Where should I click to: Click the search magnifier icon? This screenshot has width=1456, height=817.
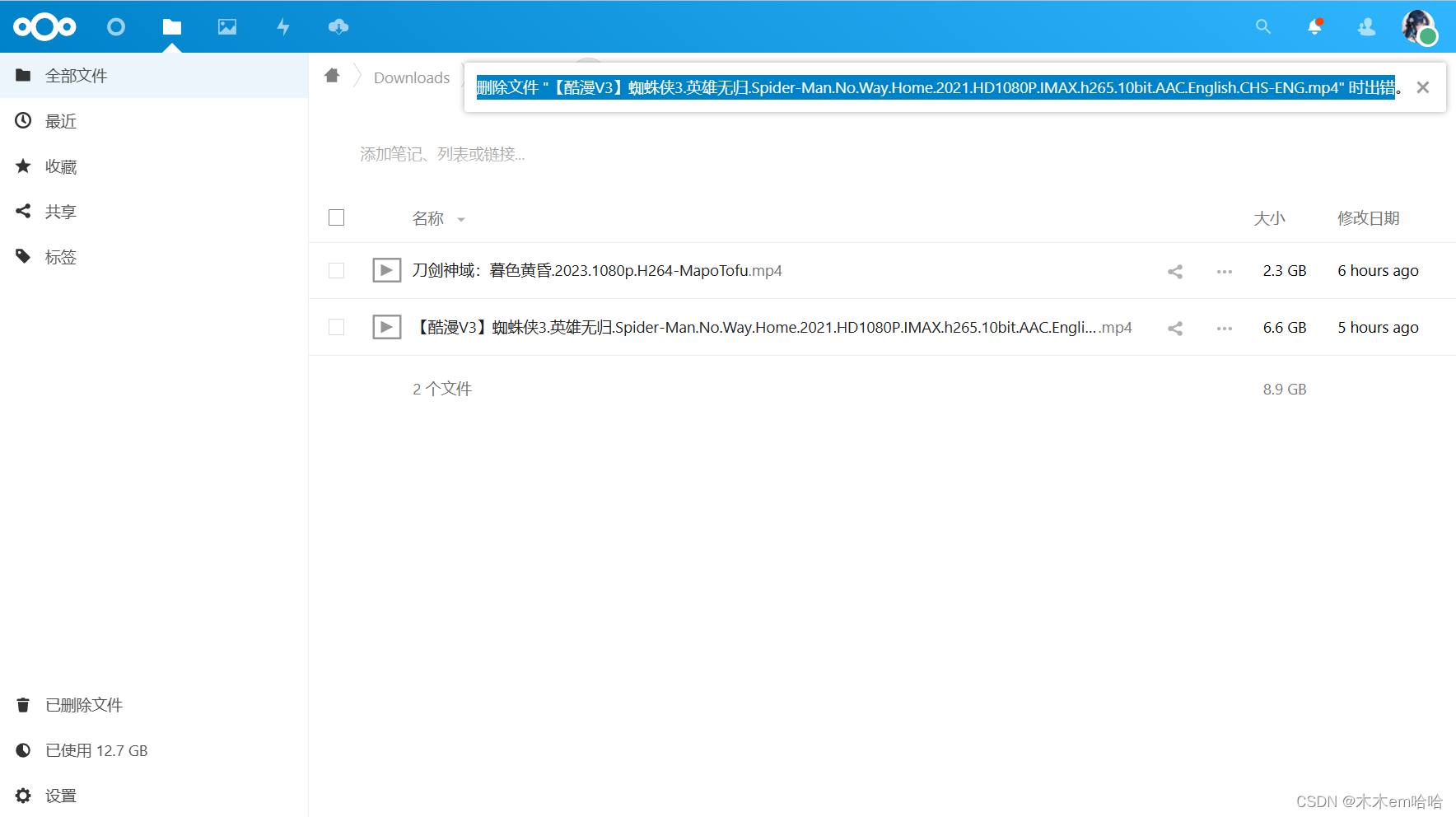(x=1263, y=27)
